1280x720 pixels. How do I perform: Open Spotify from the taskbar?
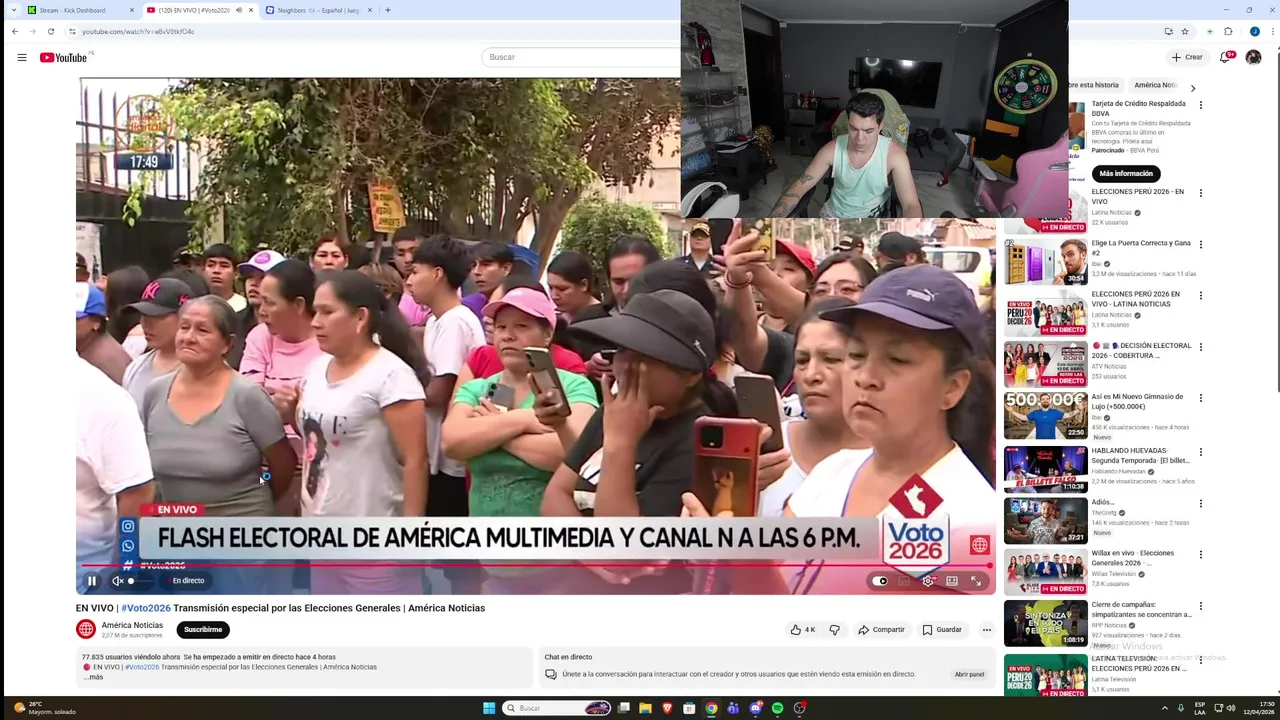point(777,708)
